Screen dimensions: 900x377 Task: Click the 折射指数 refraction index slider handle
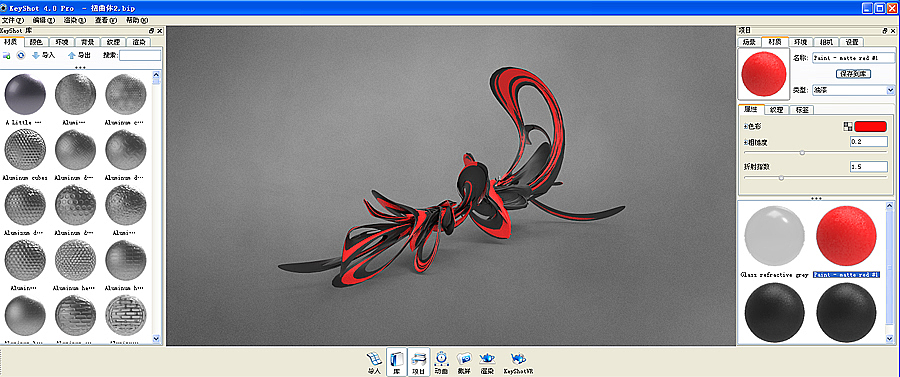coord(781,178)
